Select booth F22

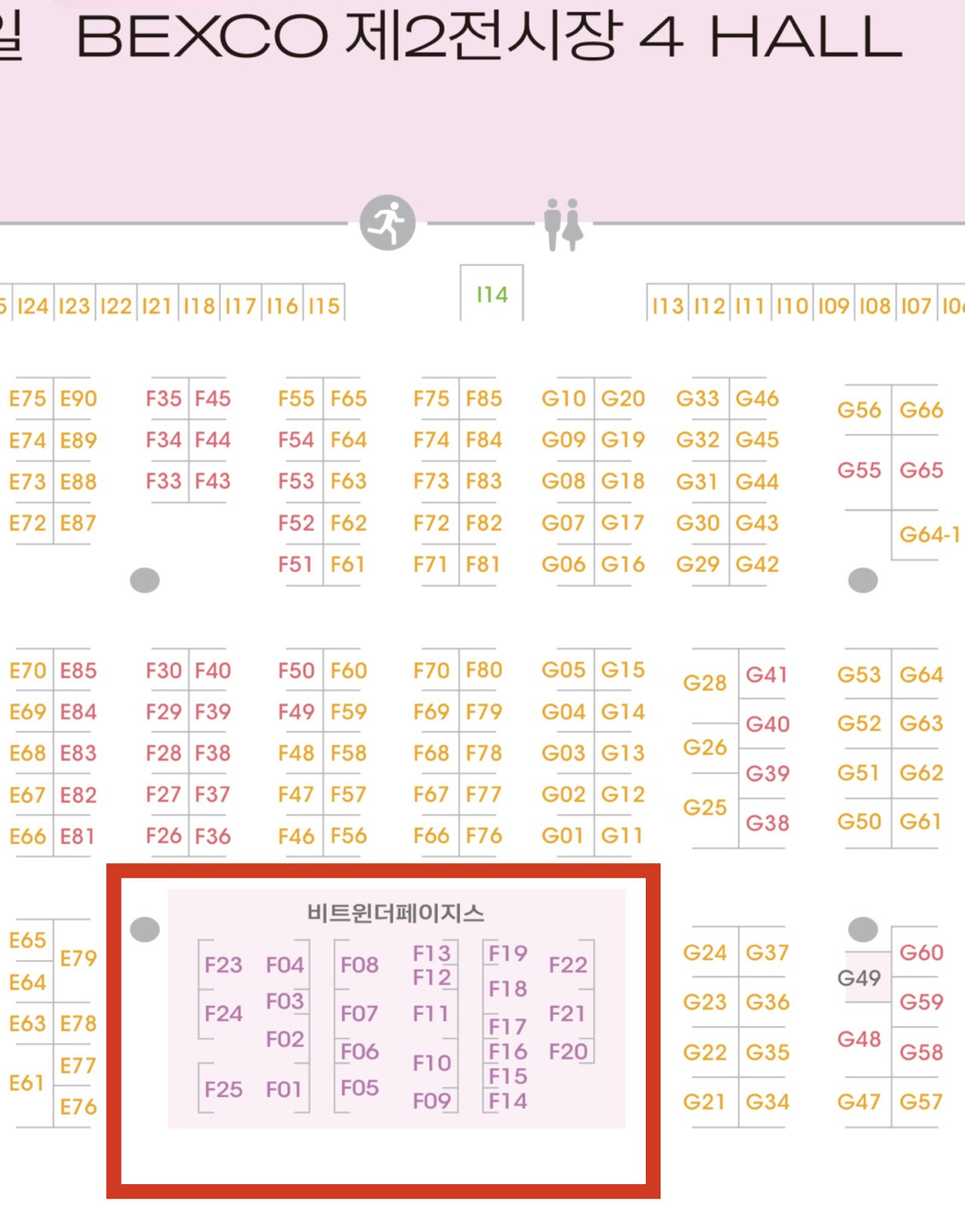click(568, 965)
